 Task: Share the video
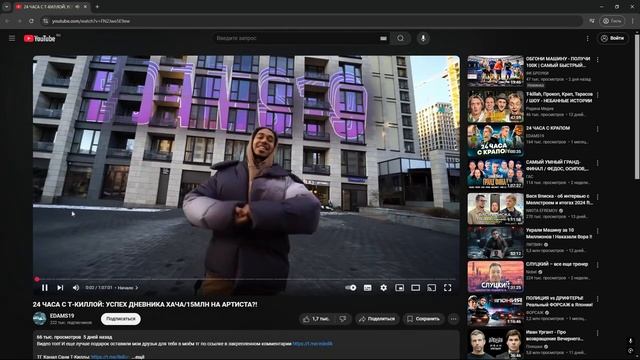tap(377, 319)
